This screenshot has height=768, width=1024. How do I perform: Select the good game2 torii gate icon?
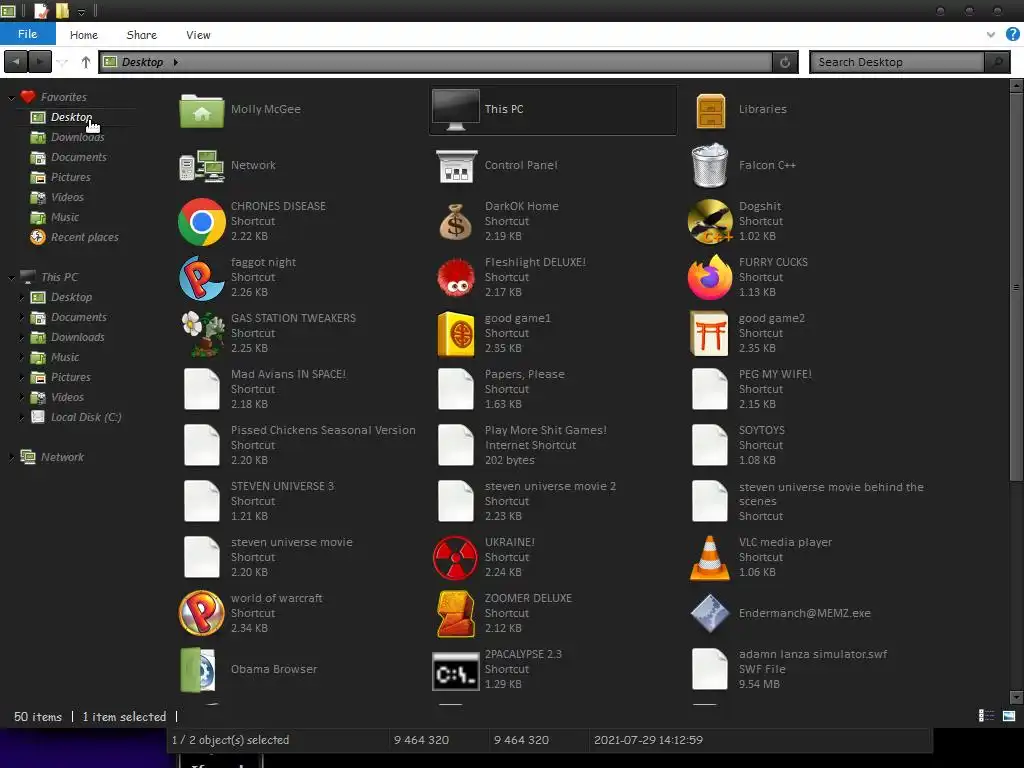(x=710, y=334)
